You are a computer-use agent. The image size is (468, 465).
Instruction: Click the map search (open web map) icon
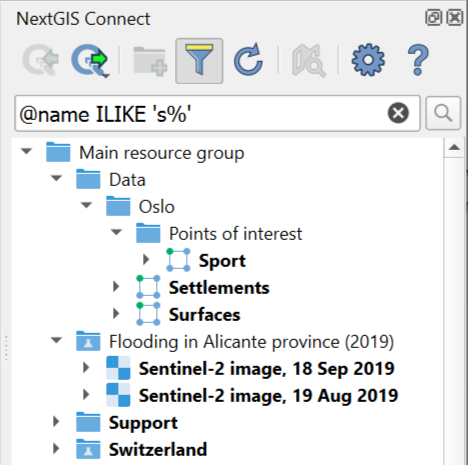click(x=309, y=61)
